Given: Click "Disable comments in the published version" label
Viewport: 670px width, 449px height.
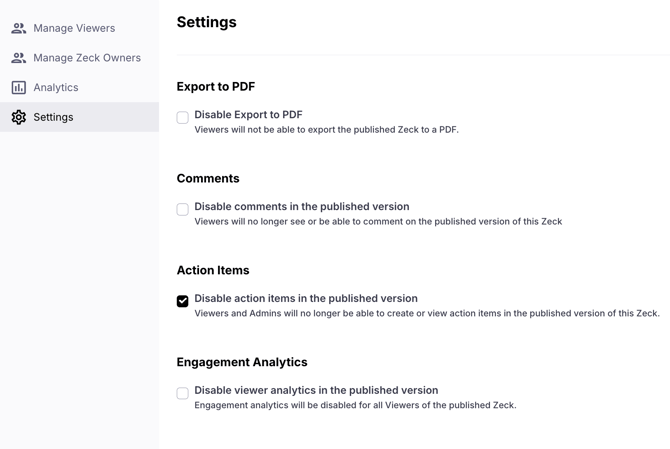Looking at the screenshot, I should point(301,207).
